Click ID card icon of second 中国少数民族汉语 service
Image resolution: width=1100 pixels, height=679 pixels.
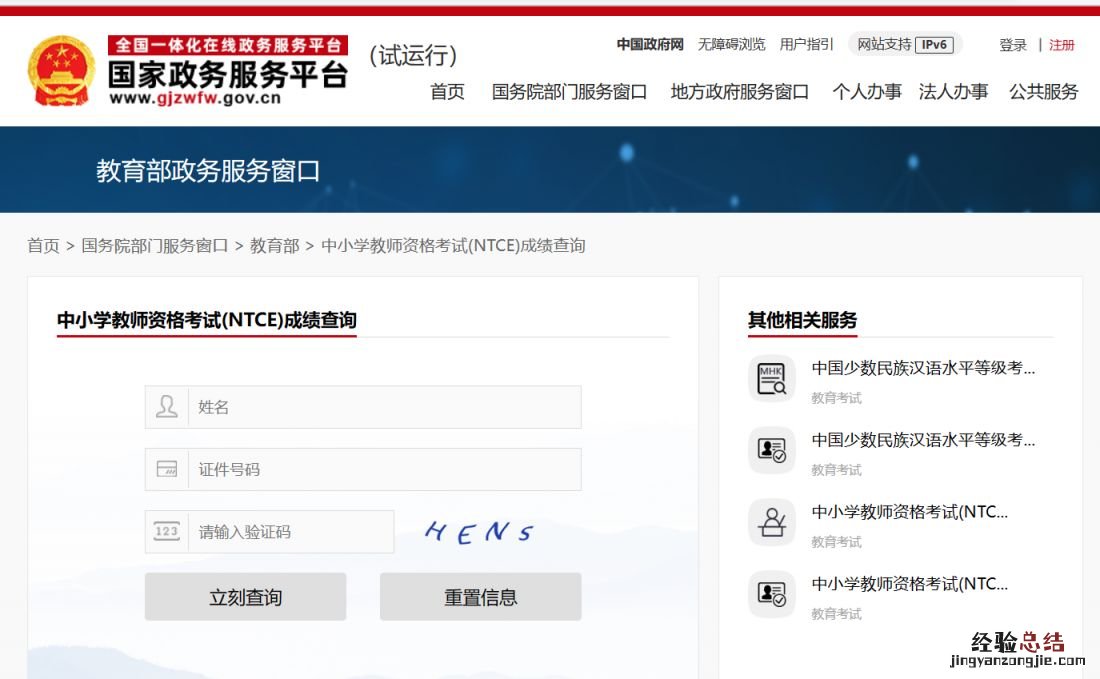(x=772, y=450)
